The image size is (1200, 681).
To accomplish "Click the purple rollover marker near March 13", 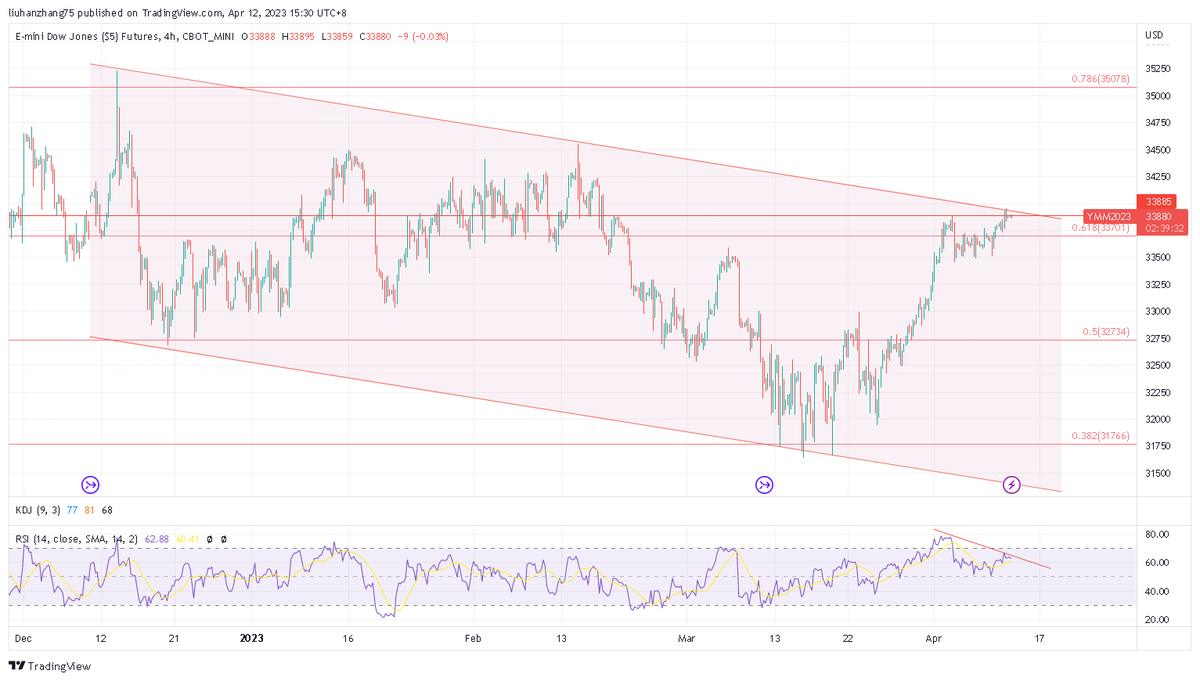I will click(765, 484).
